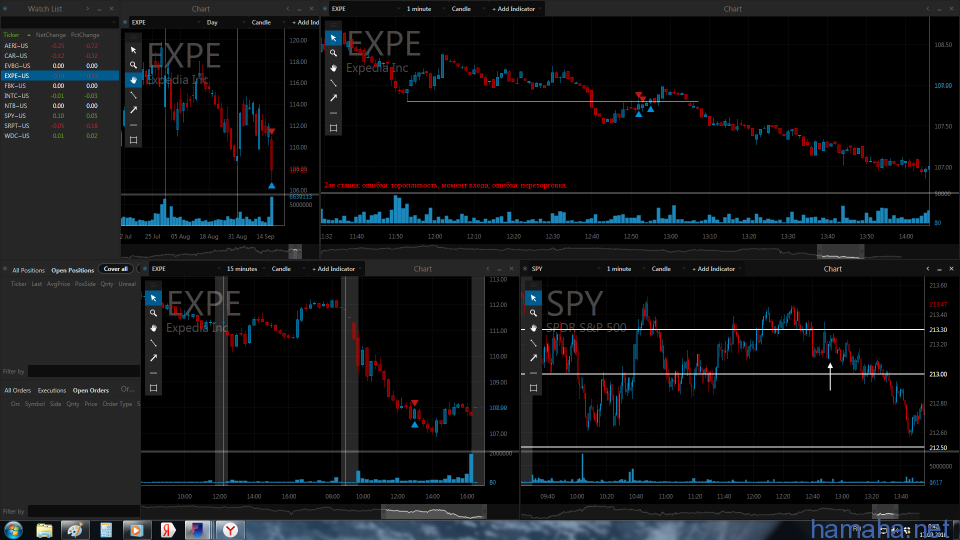Open the Windows Start menu
960x540 pixels.
pos(13,530)
